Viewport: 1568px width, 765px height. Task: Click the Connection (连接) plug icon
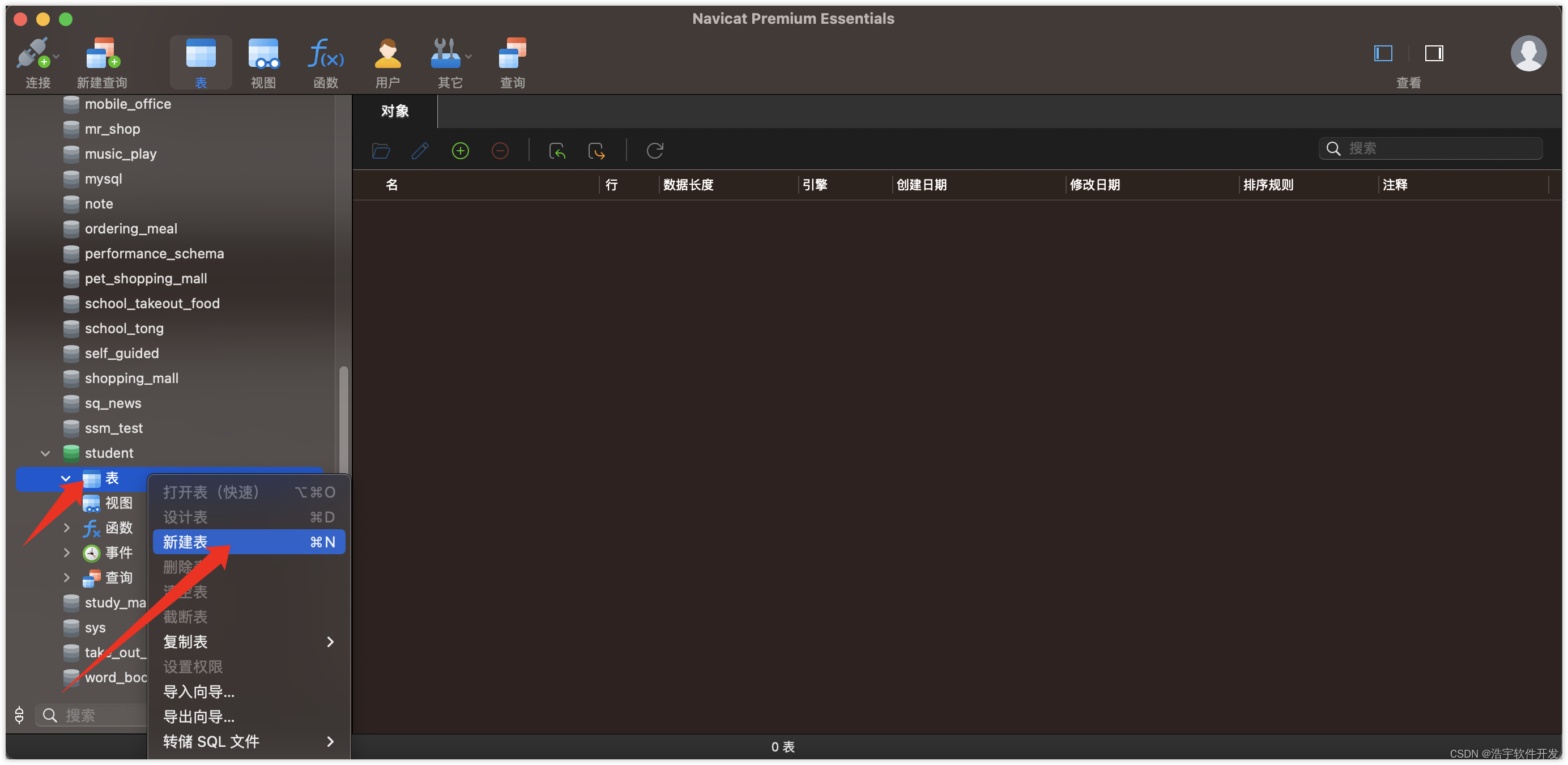pos(33,54)
